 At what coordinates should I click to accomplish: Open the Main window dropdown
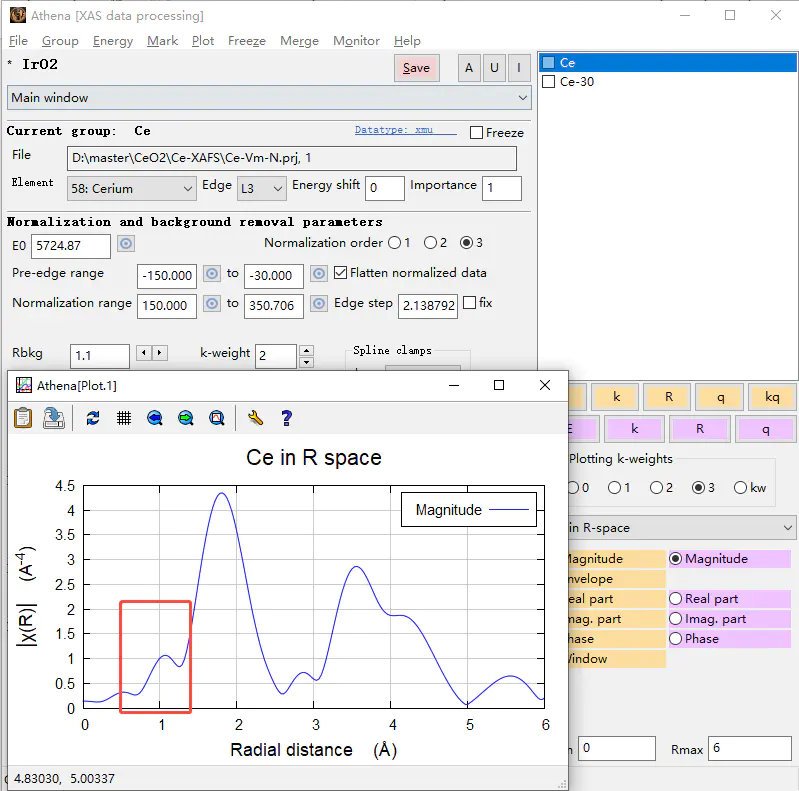coord(268,98)
